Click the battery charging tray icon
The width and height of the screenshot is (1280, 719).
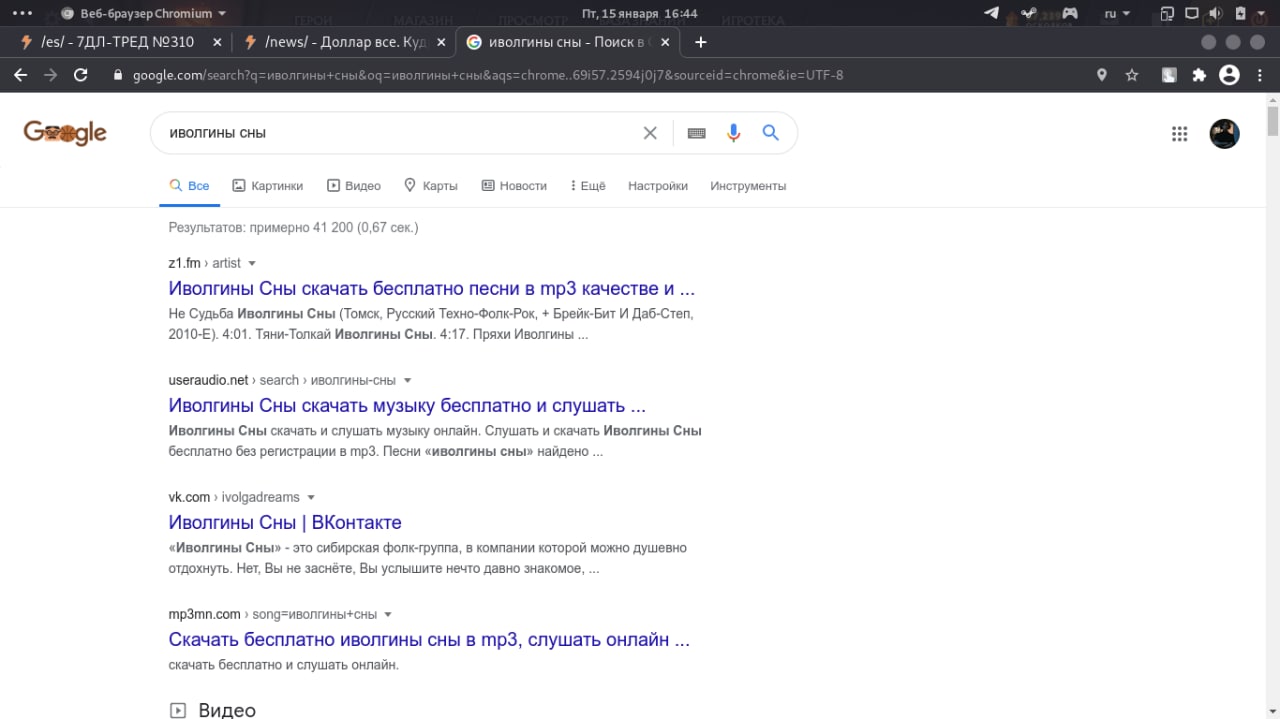pyautogui.click(x=1241, y=14)
